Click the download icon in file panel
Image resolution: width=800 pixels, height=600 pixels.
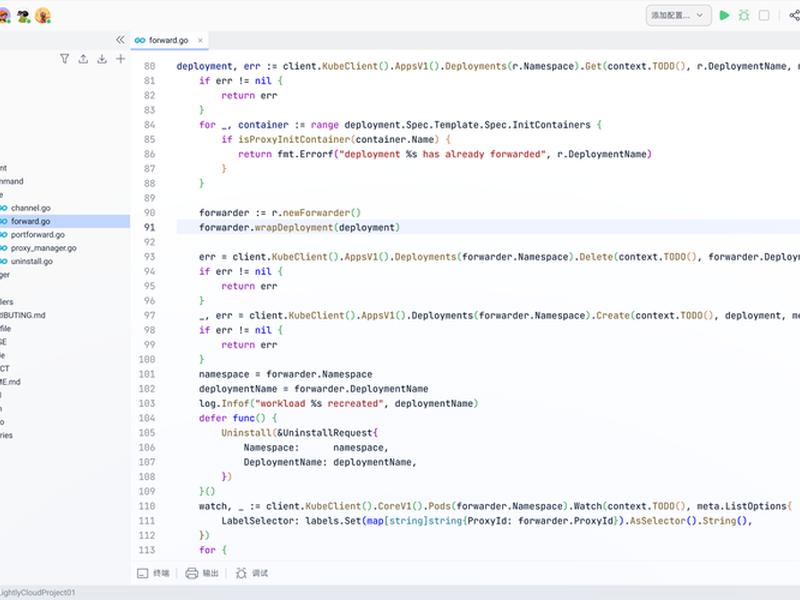tap(102, 59)
